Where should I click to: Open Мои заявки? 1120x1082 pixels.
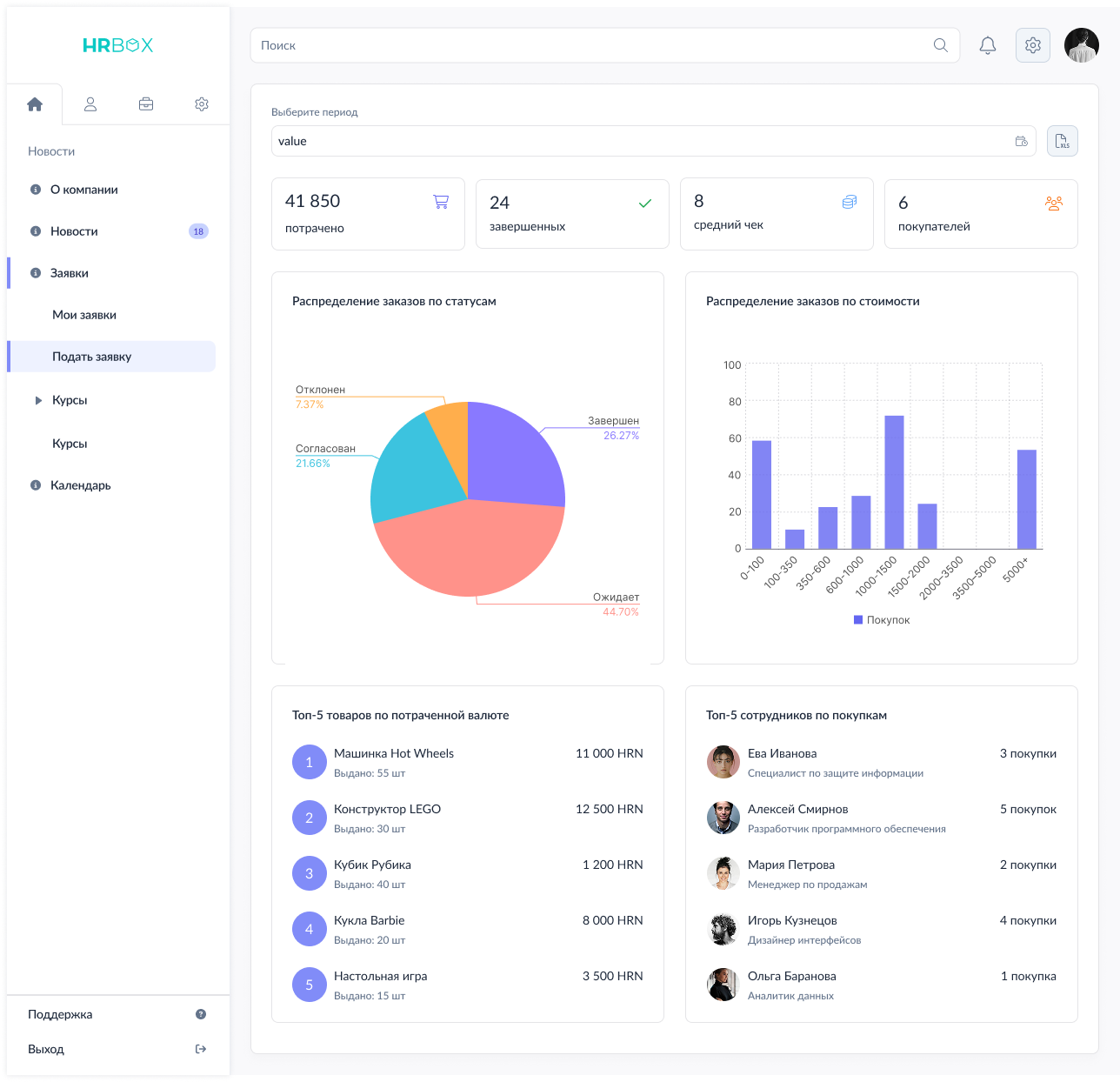pyautogui.click(x=84, y=314)
